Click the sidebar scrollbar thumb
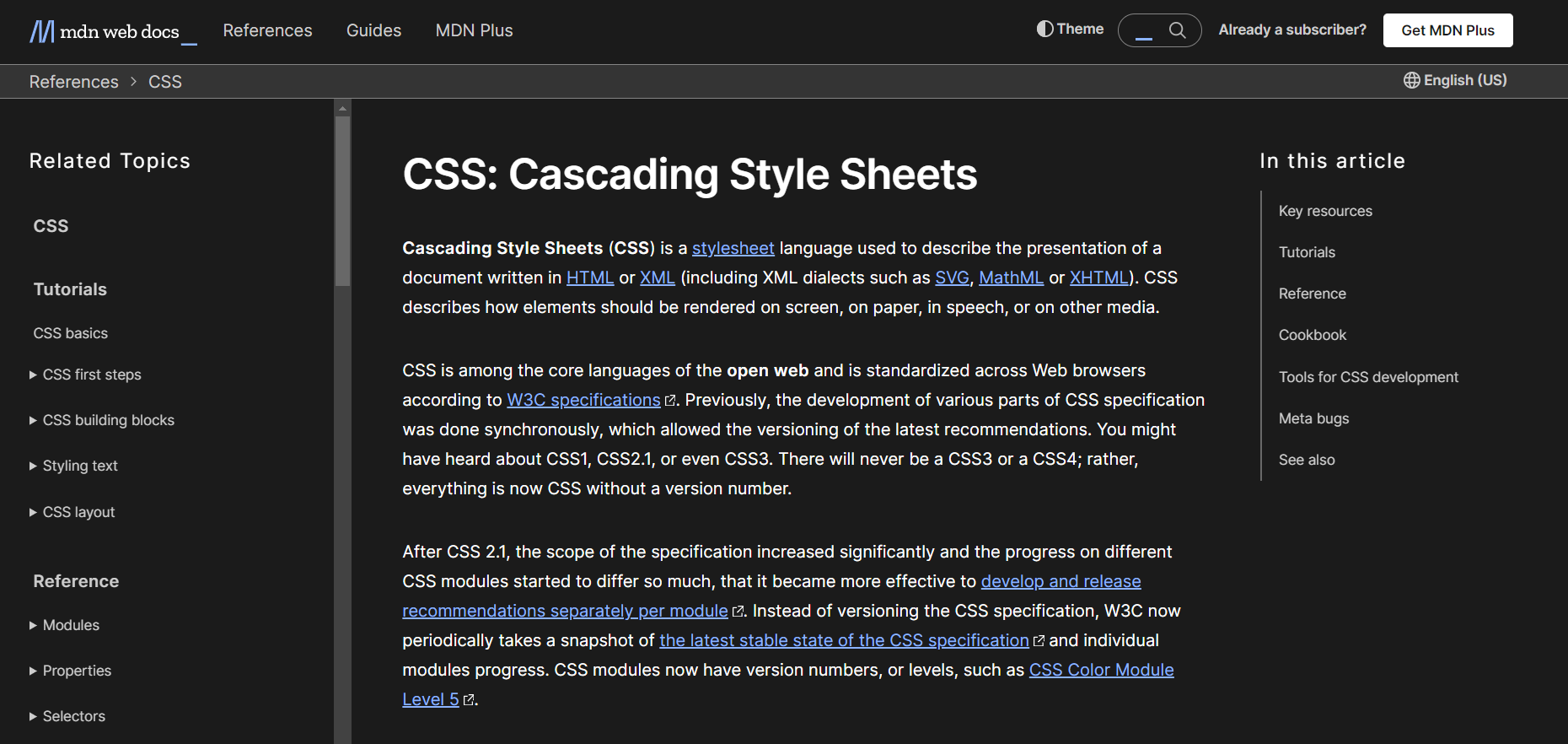Screen dimensions: 1568x744 point(342,202)
